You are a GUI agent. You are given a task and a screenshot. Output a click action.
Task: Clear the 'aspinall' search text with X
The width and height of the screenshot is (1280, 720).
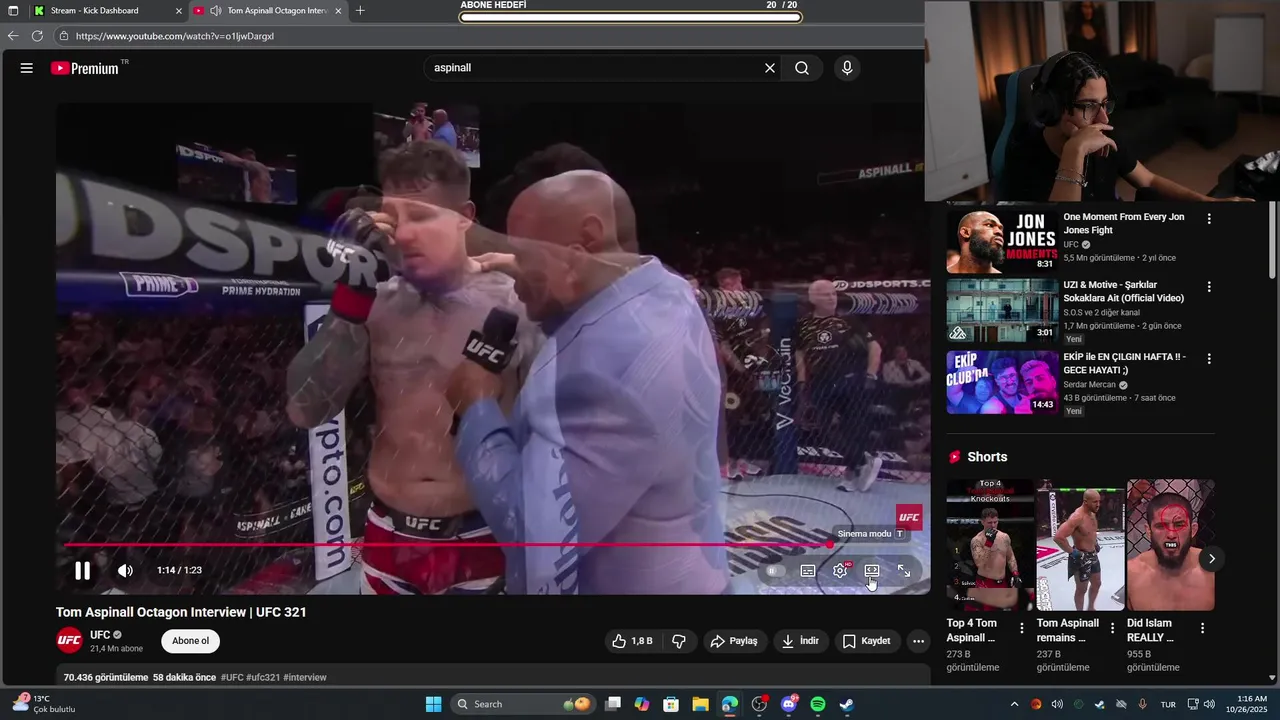(770, 68)
